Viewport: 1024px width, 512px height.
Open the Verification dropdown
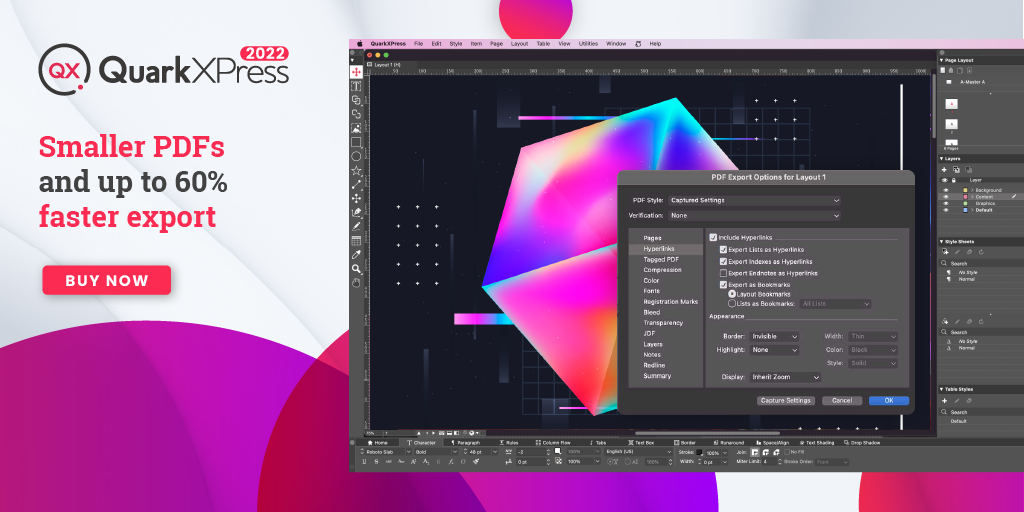tap(754, 216)
